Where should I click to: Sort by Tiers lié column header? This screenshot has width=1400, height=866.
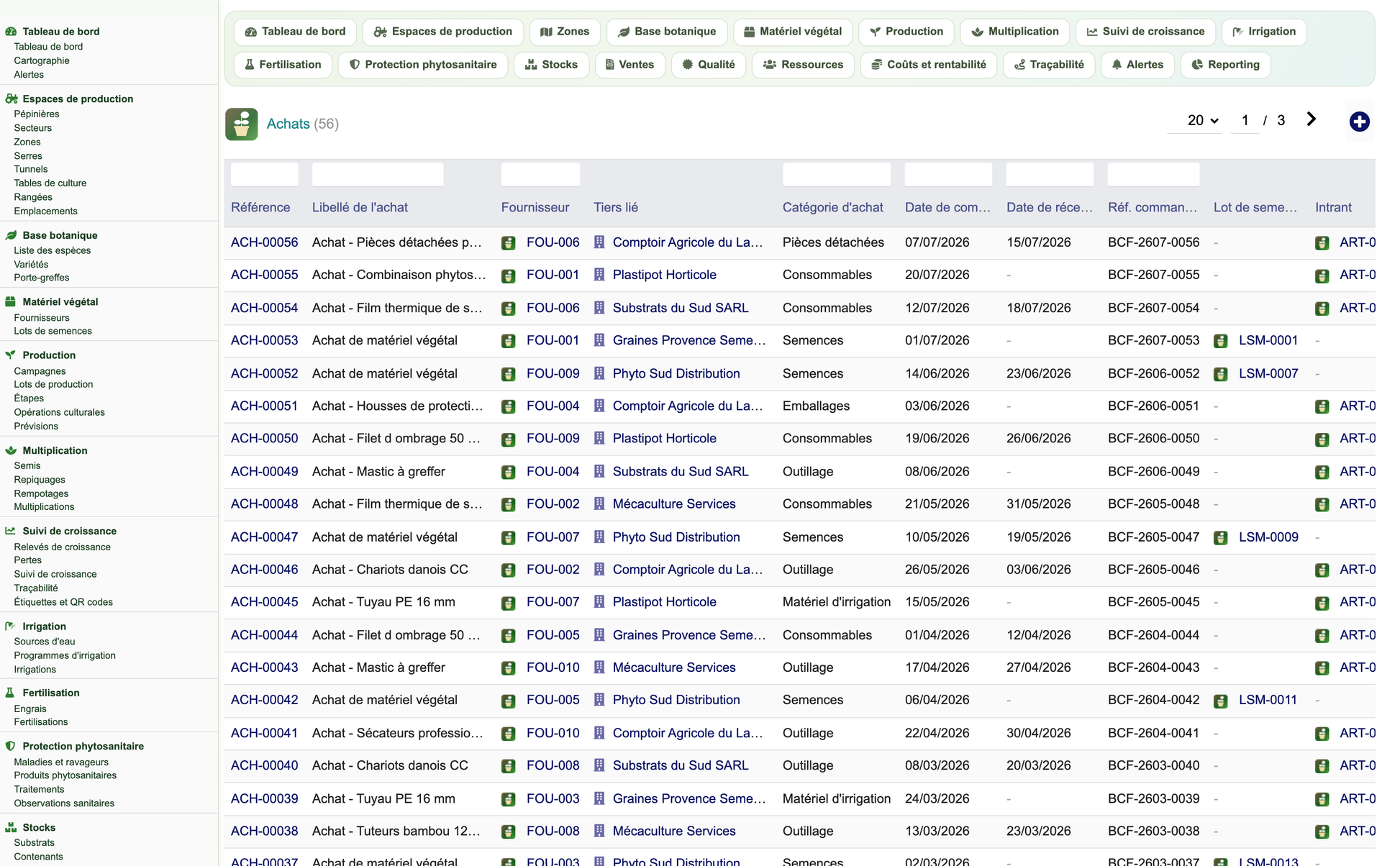pyautogui.click(x=616, y=207)
